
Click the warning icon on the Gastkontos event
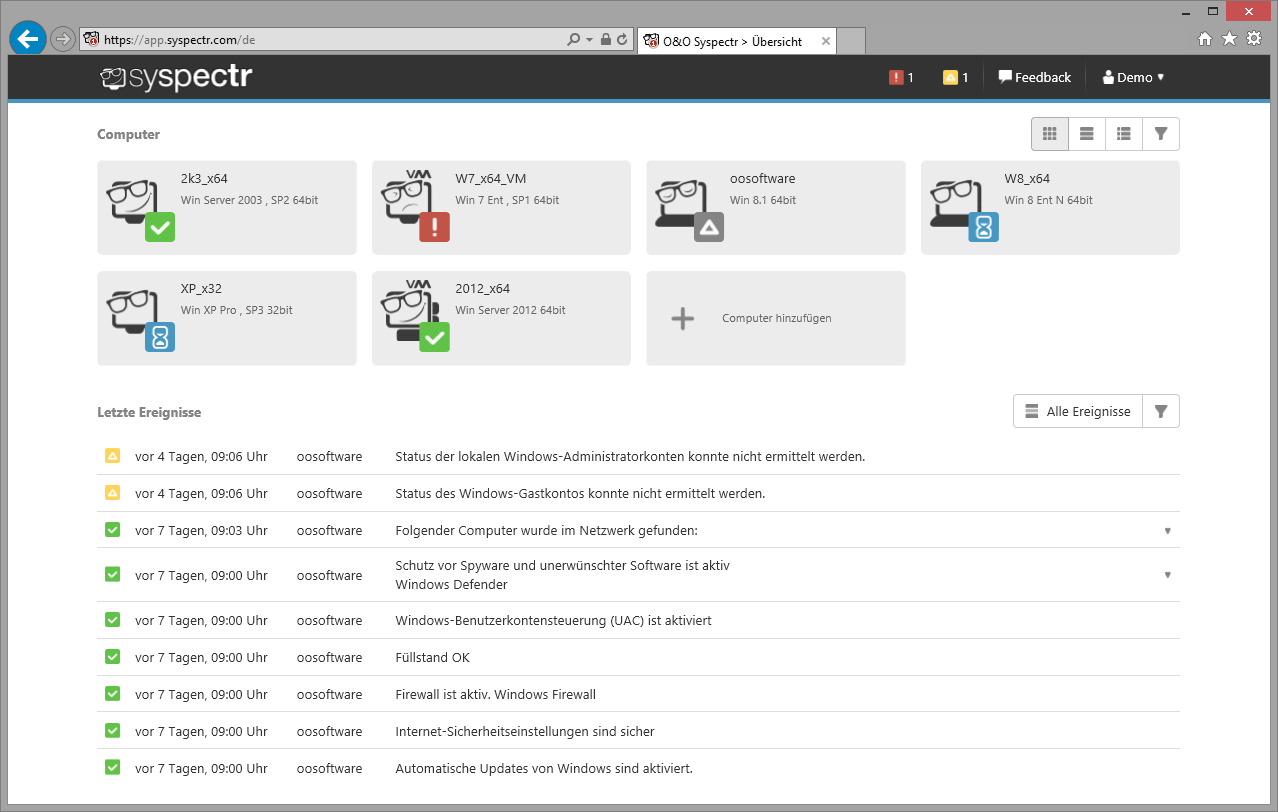point(113,493)
